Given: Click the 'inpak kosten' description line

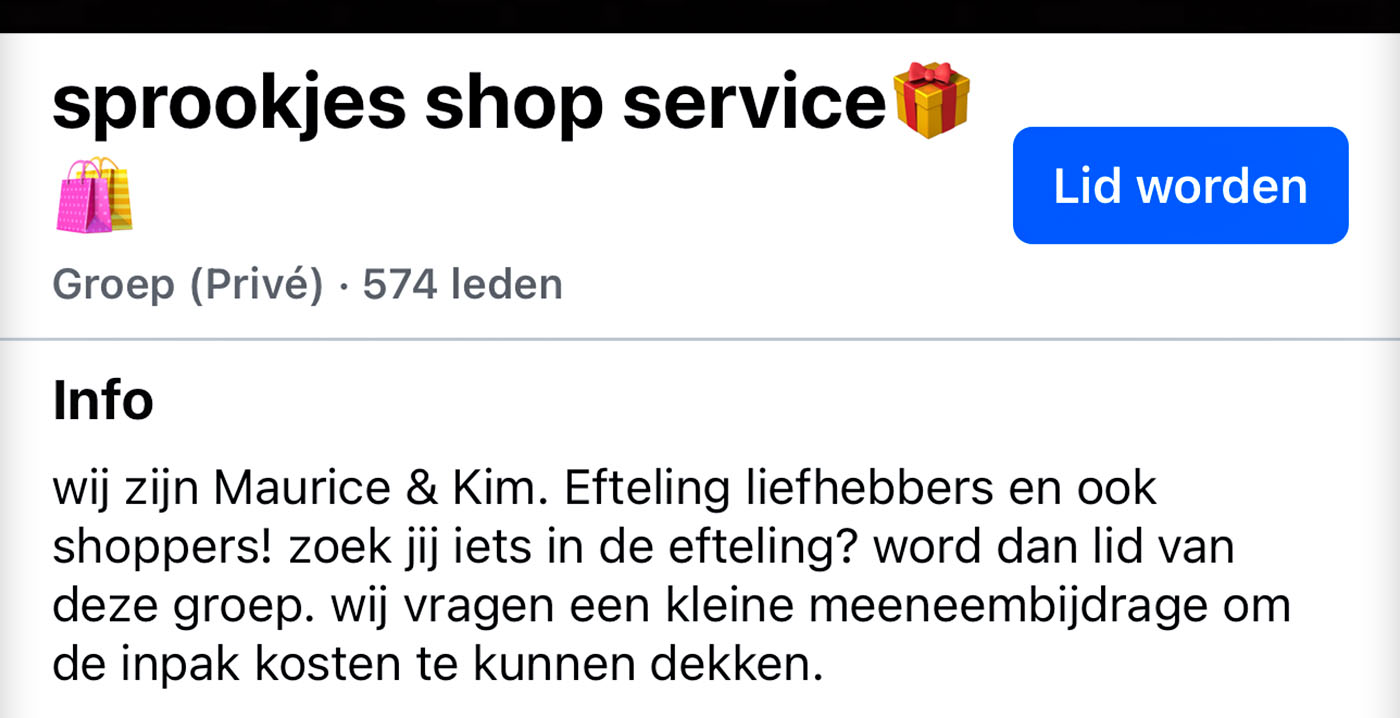Looking at the screenshot, I should tap(437, 664).
